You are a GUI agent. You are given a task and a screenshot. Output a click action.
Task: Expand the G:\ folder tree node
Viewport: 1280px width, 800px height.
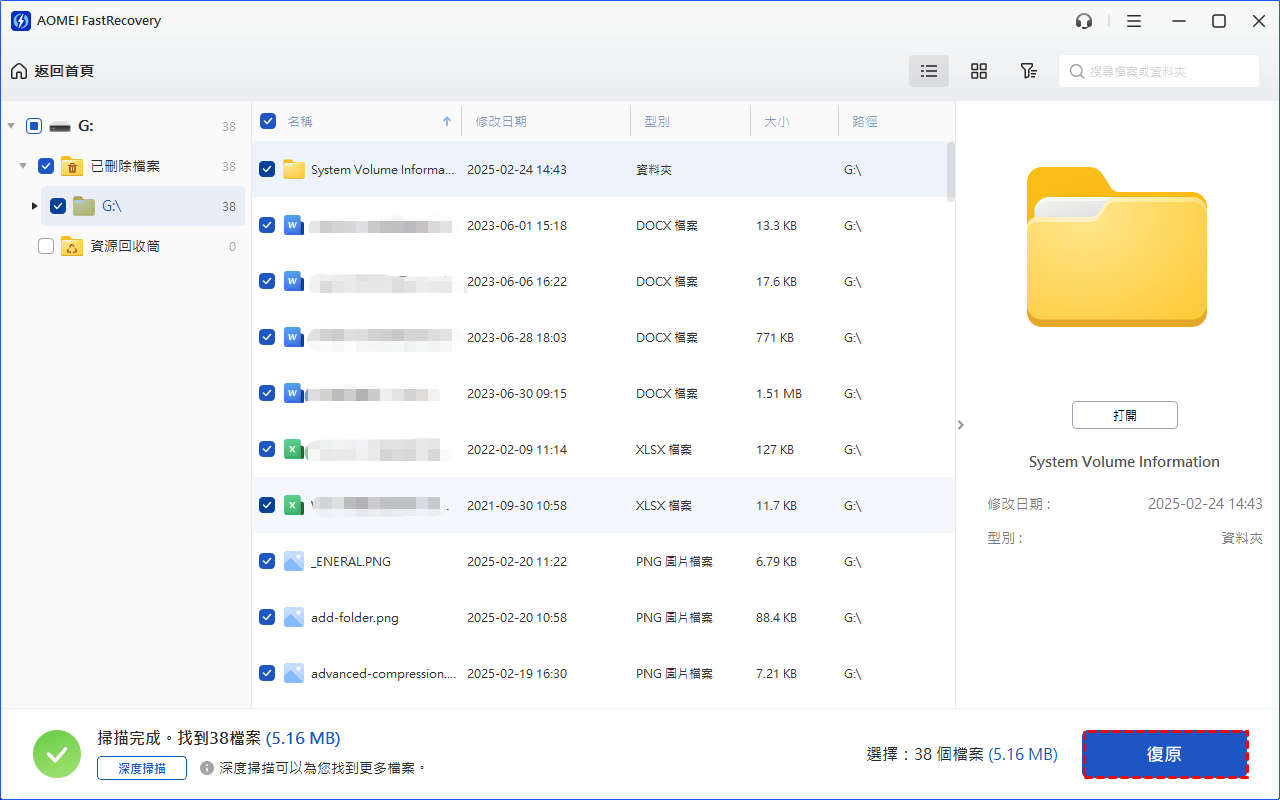(x=35, y=206)
